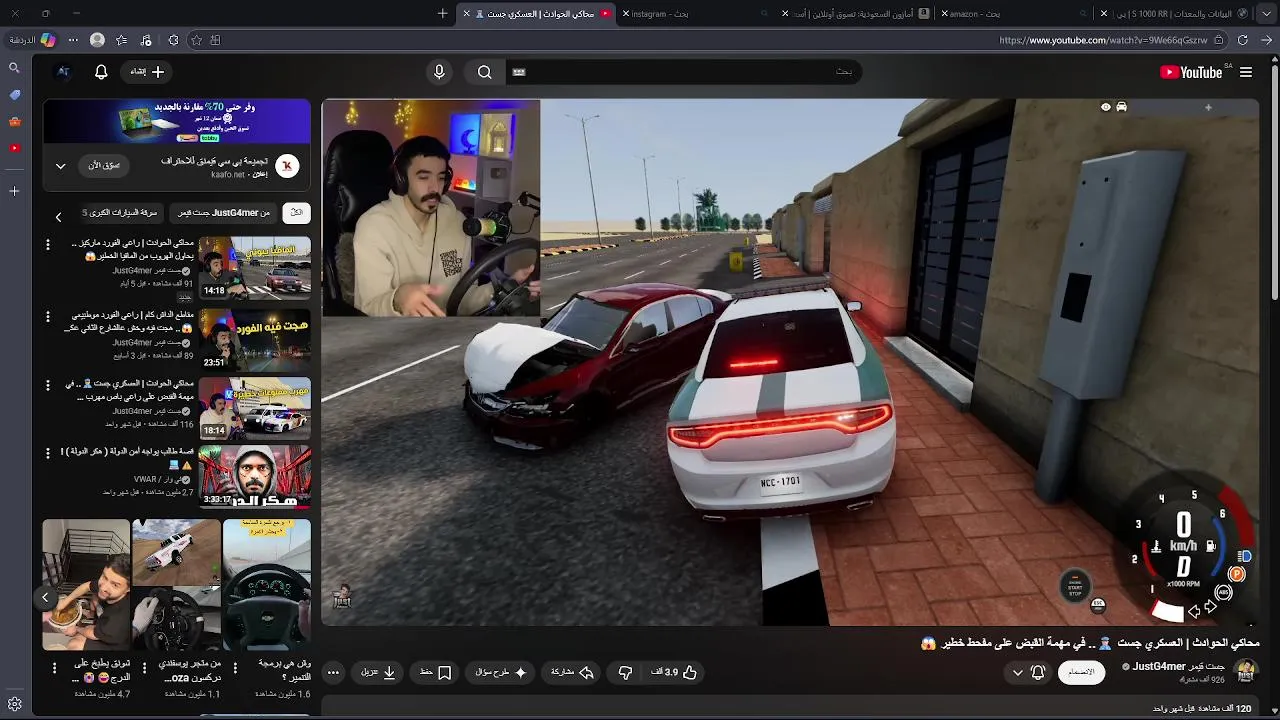Open options menu for 14:18 video
1280x720 pixels.
coord(47,245)
